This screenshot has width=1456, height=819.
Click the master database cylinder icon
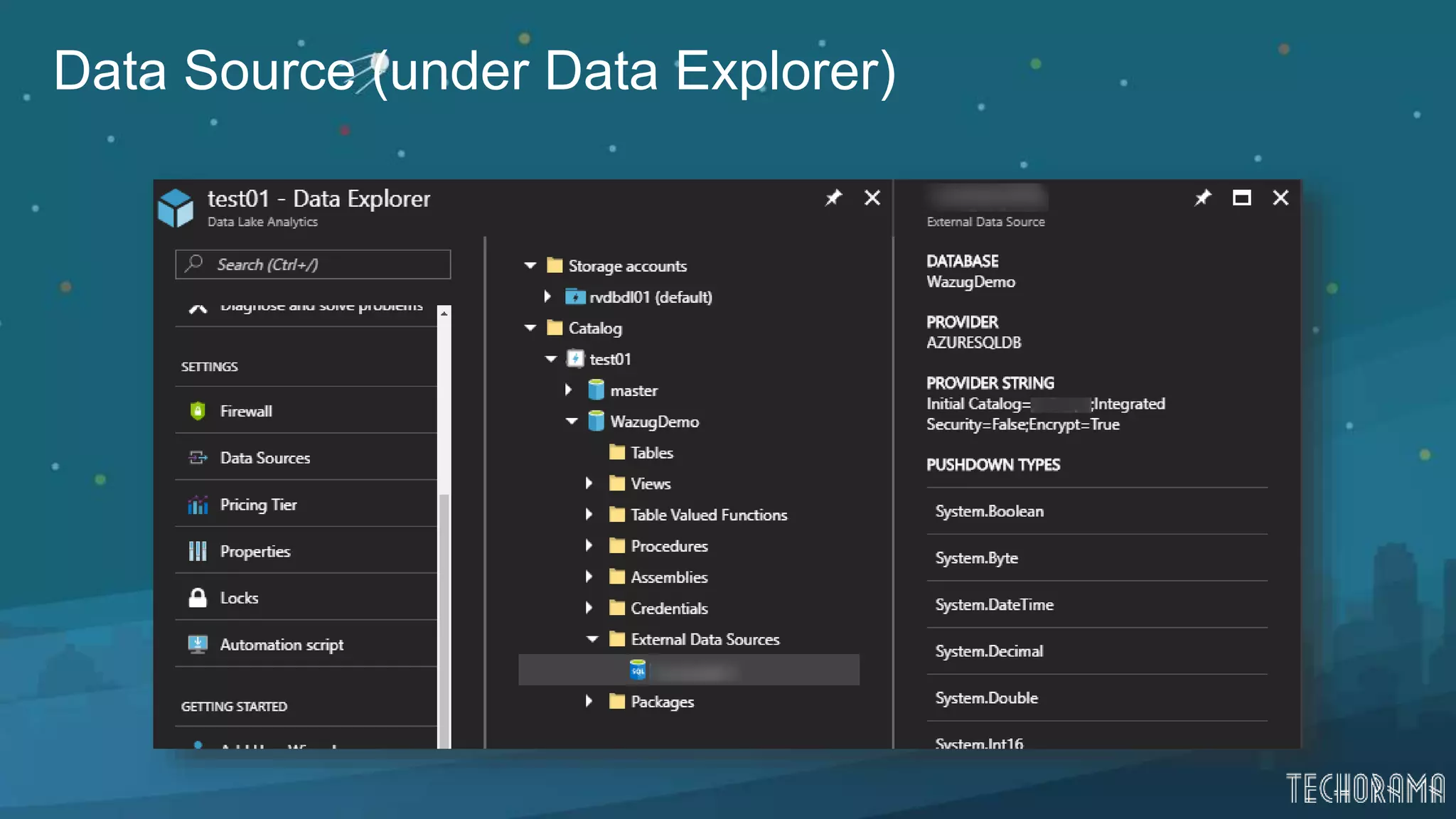pos(596,390)
